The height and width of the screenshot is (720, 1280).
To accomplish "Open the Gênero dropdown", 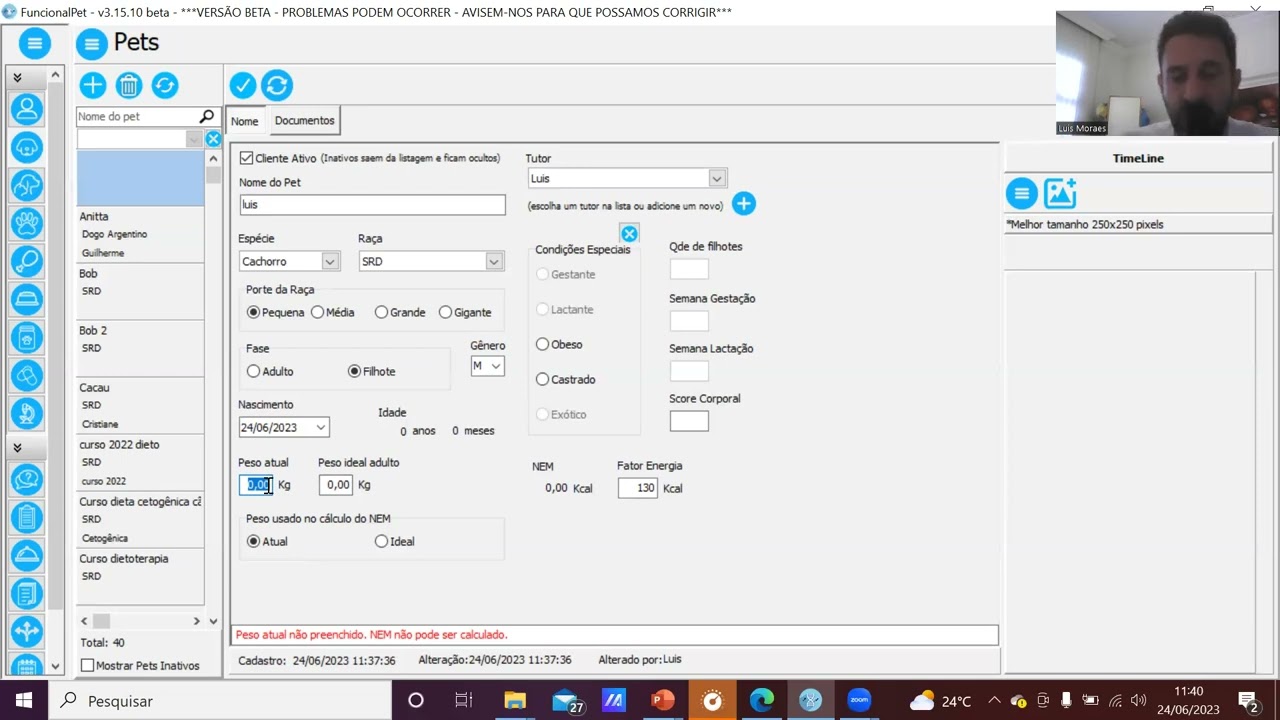I will click(x=495, y=366).
